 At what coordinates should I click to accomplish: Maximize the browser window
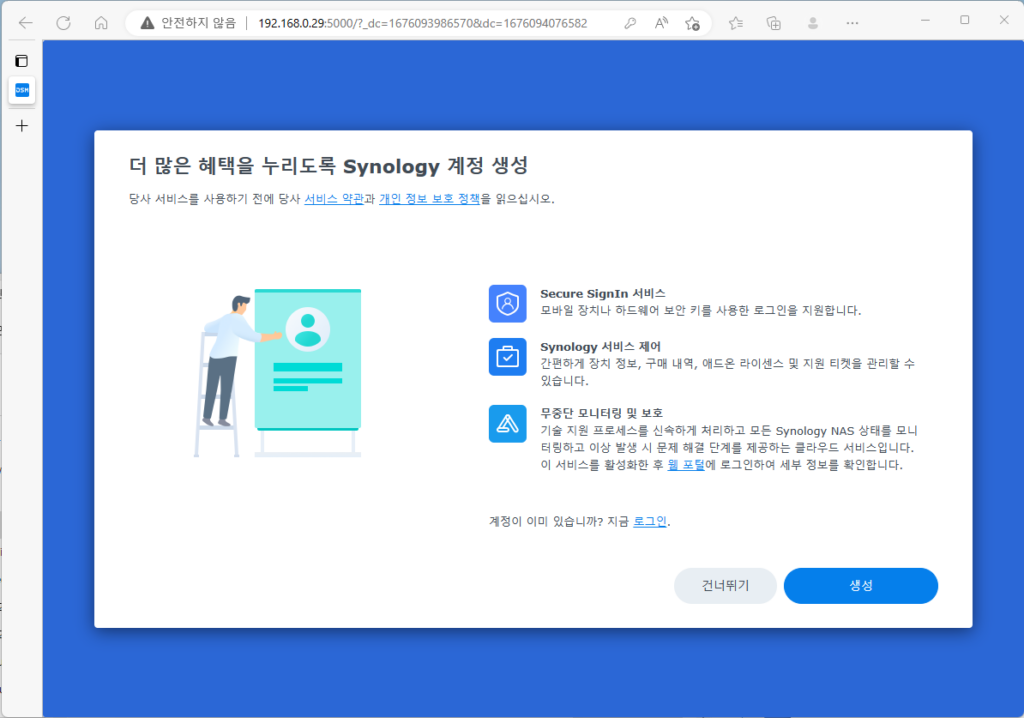965,21
